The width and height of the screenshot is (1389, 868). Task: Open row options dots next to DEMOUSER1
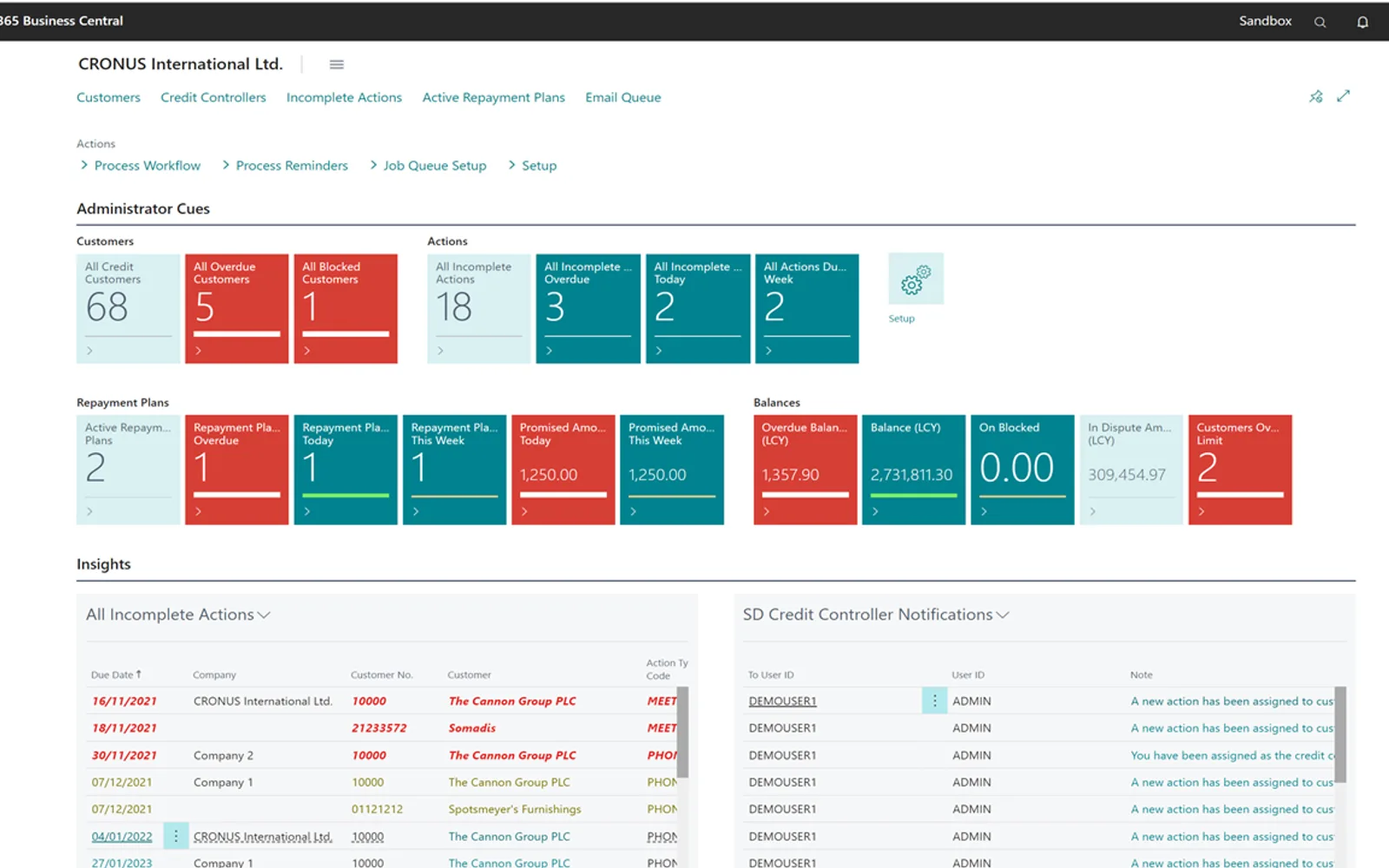[x=934, y=700]
